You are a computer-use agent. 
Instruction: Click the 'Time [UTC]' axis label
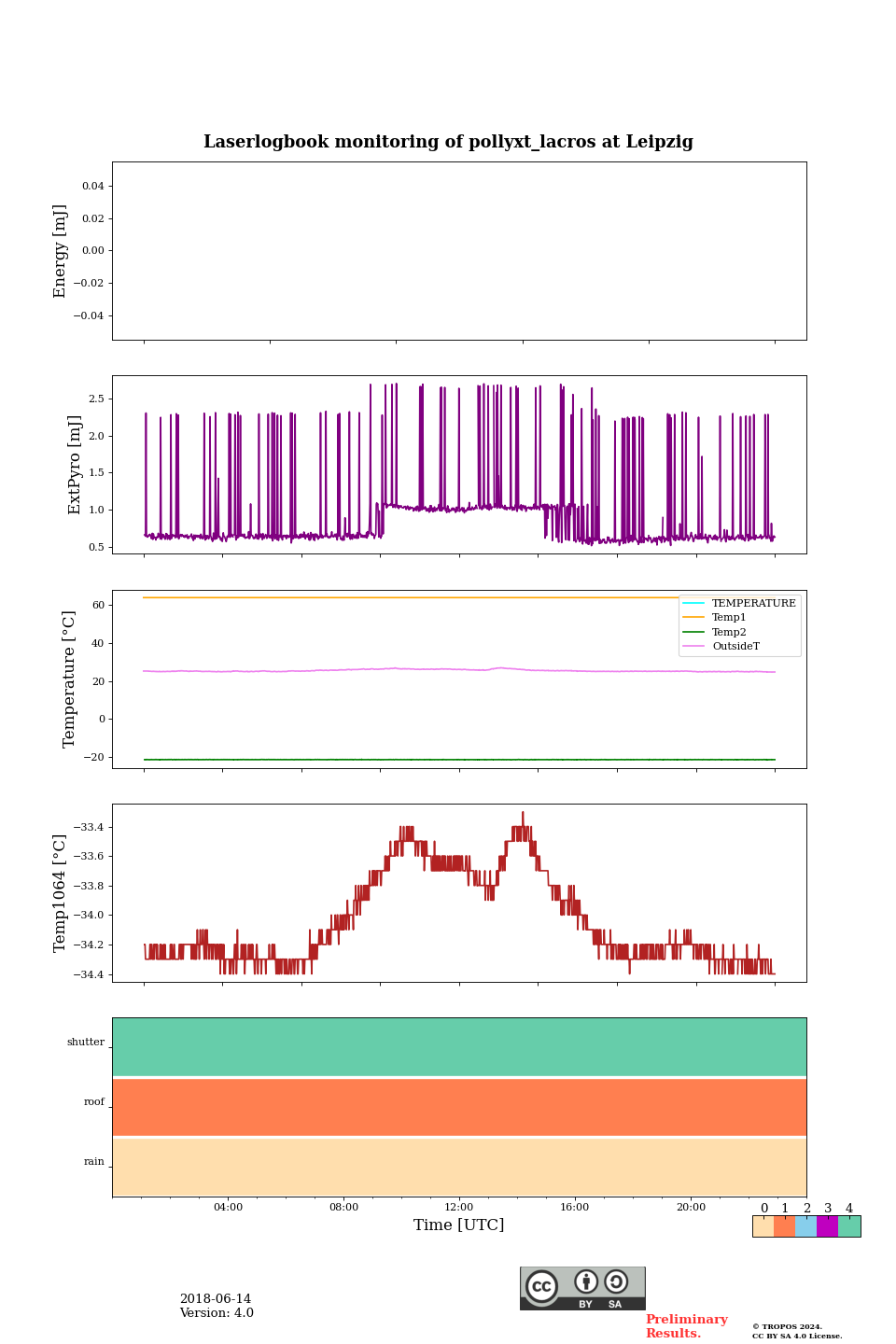coord(459,1225)
